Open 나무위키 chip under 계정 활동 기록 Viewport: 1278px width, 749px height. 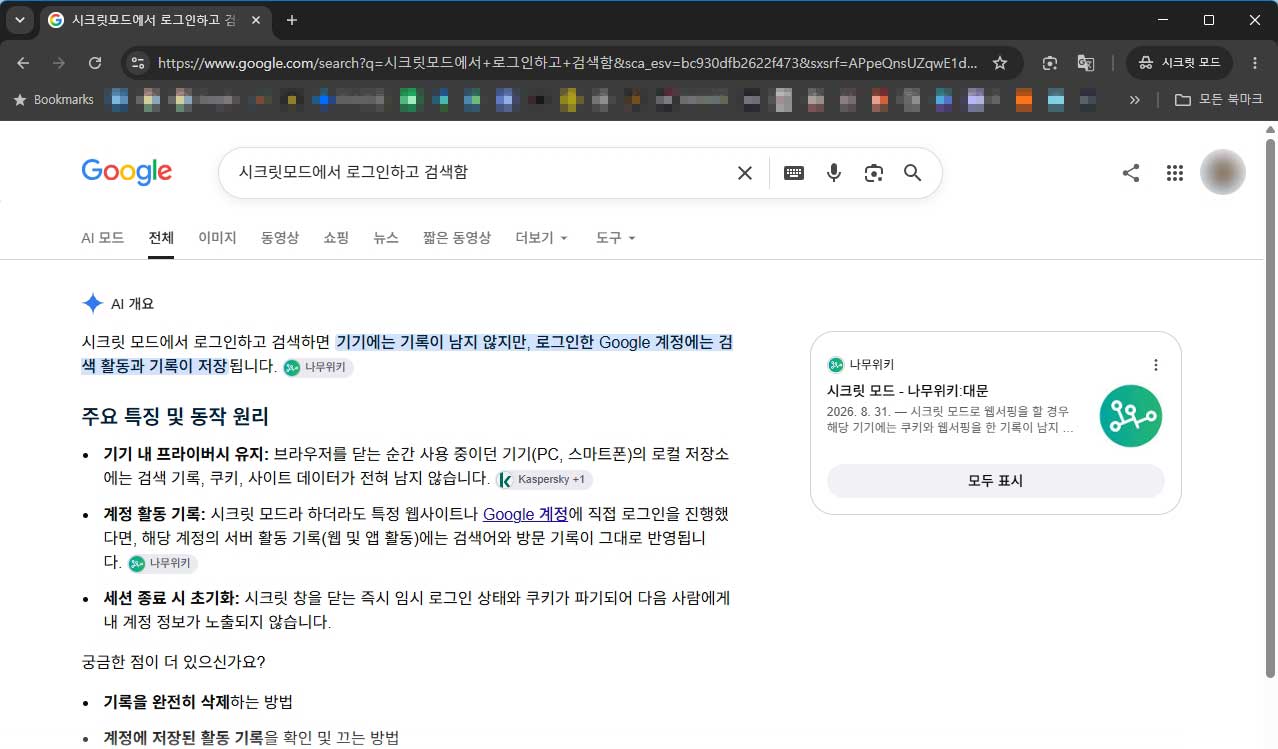(164, 563)
